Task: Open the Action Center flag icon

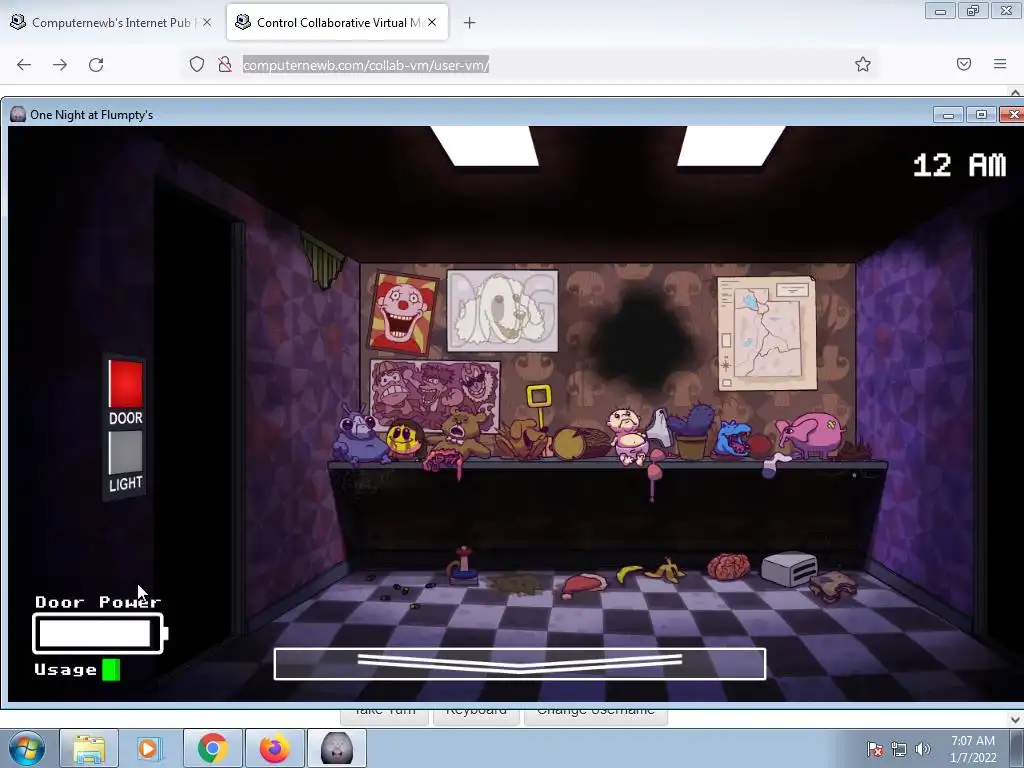Action: coord(875,749)
